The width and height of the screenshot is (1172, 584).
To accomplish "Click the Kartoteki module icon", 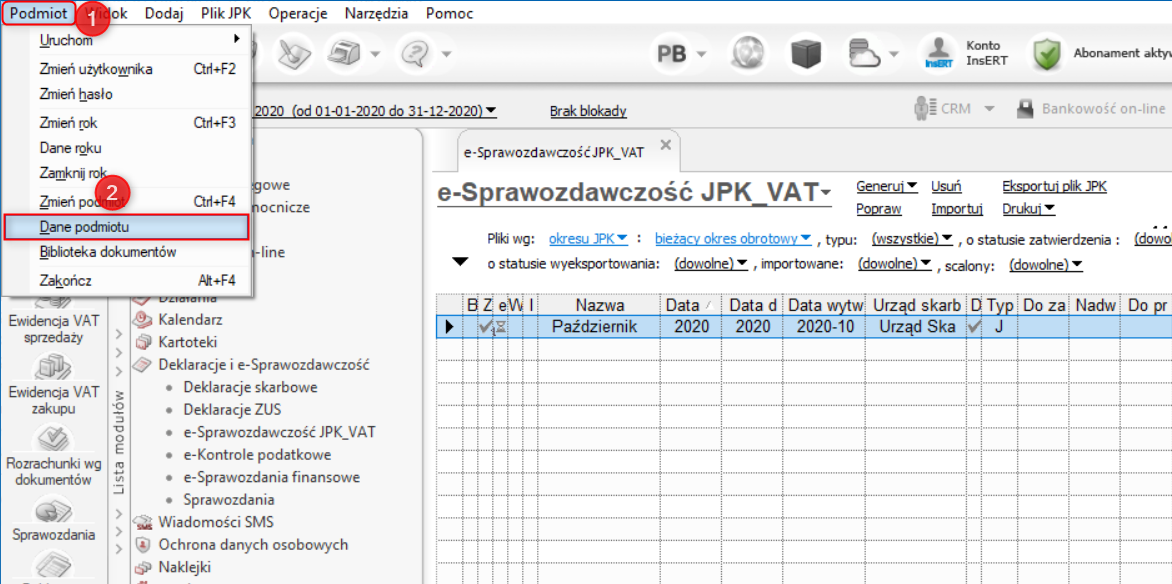I will click(142, 342).
